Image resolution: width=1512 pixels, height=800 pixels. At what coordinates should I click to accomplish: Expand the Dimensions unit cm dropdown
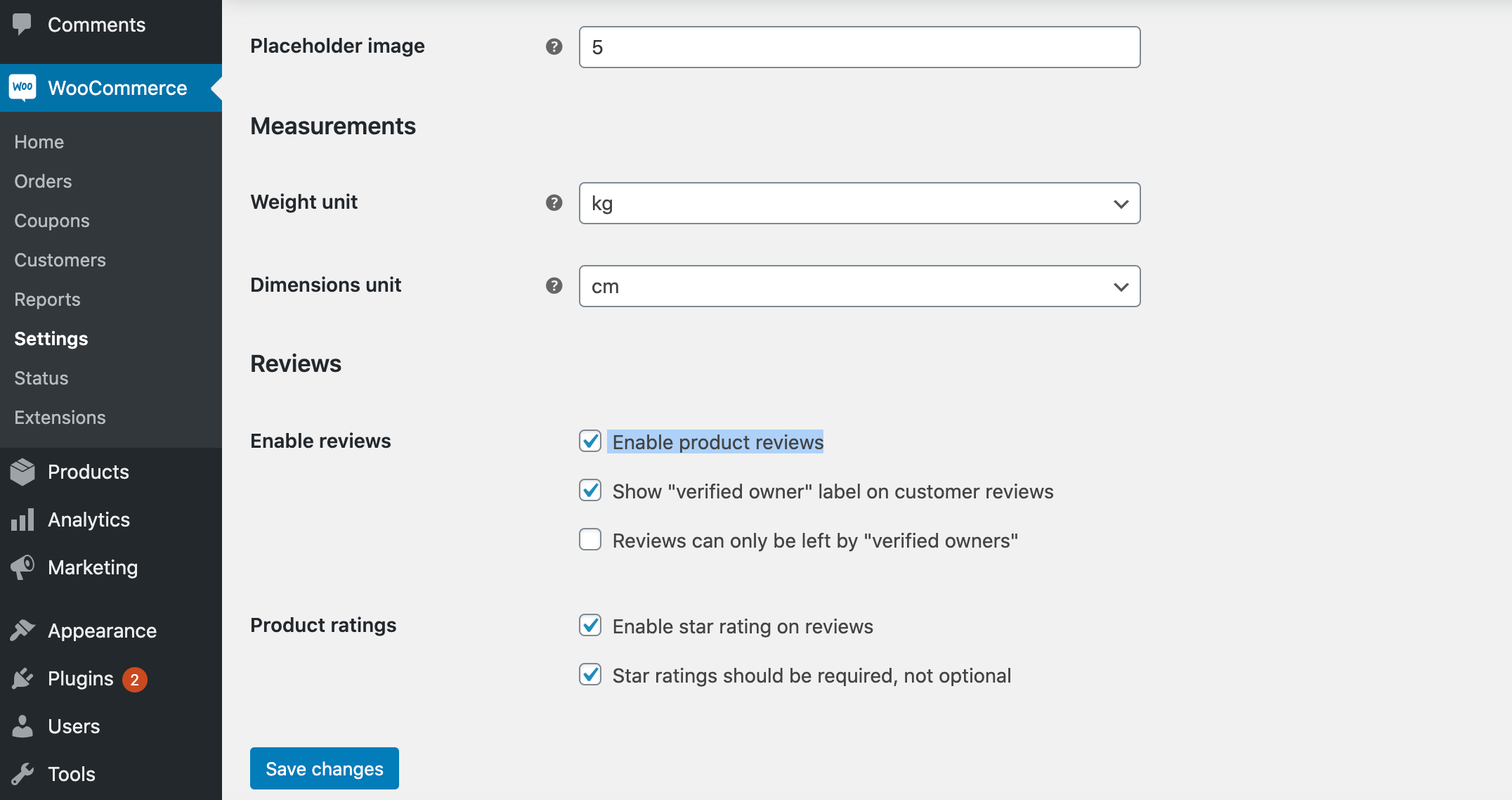coord(859,286)
